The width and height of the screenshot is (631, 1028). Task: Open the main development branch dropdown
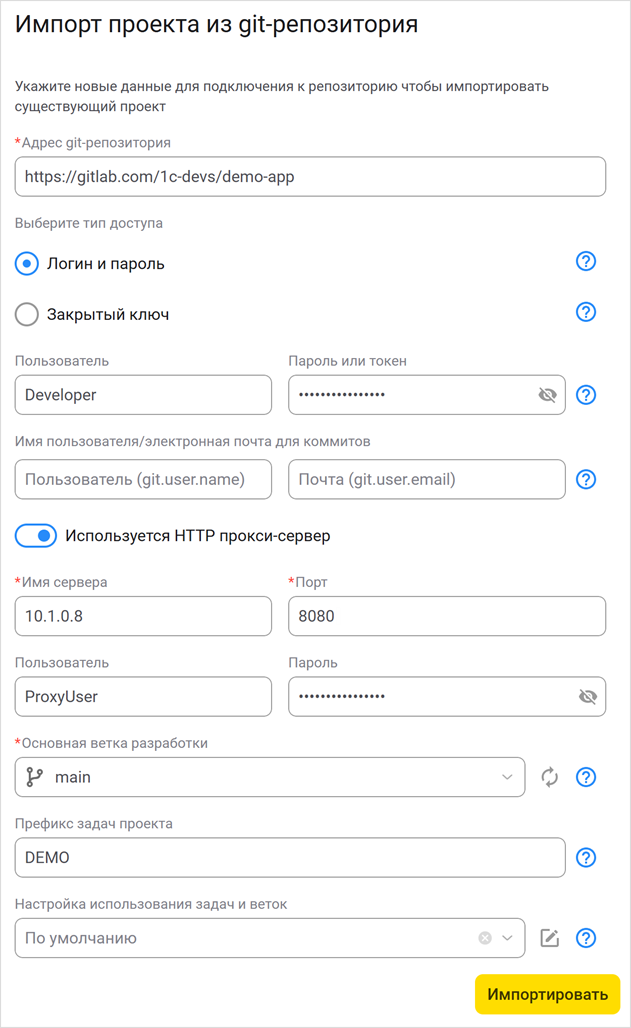(x=509, y=777)
